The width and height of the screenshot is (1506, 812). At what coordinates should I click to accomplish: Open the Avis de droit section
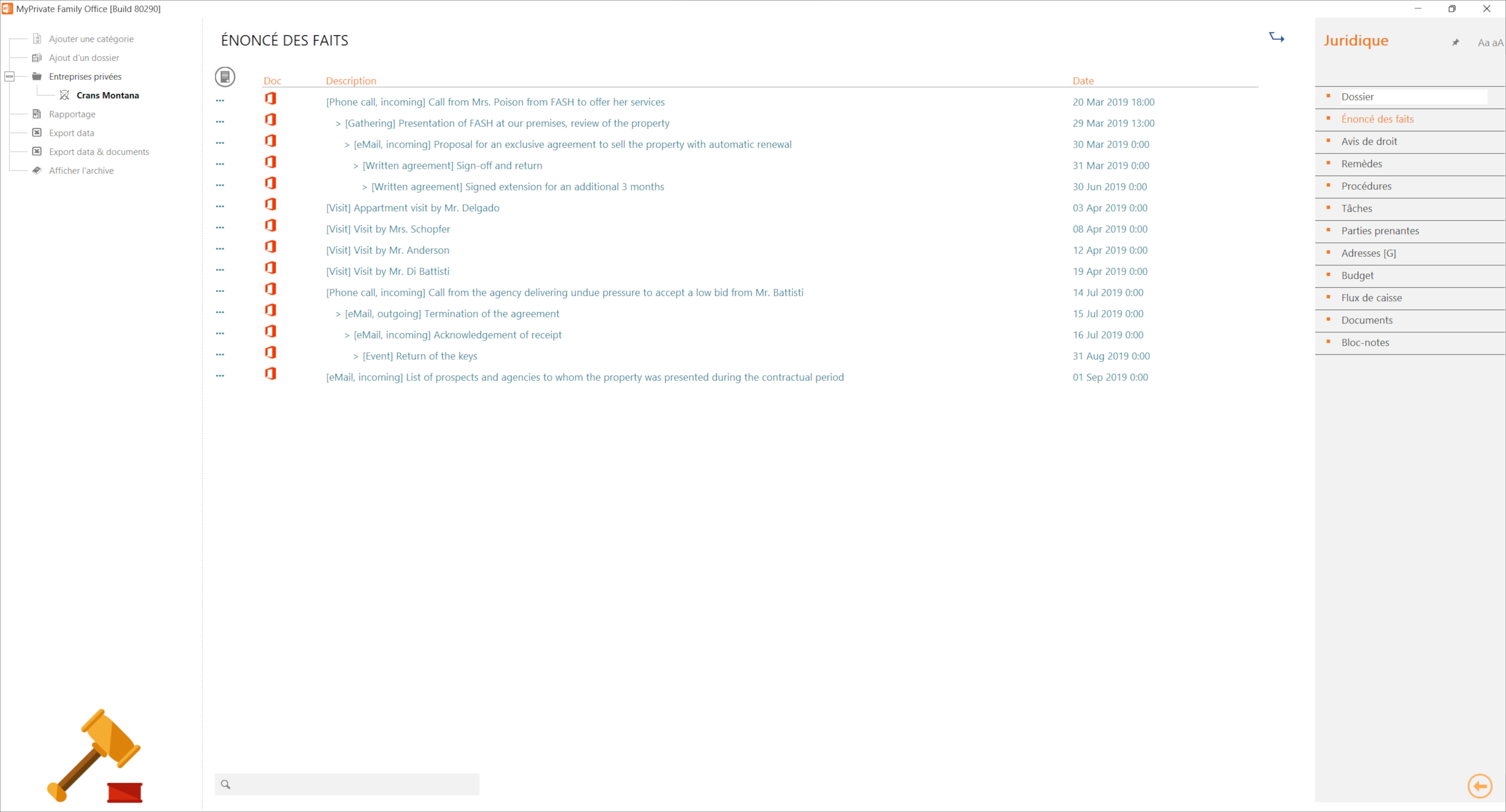[1368, 142]
